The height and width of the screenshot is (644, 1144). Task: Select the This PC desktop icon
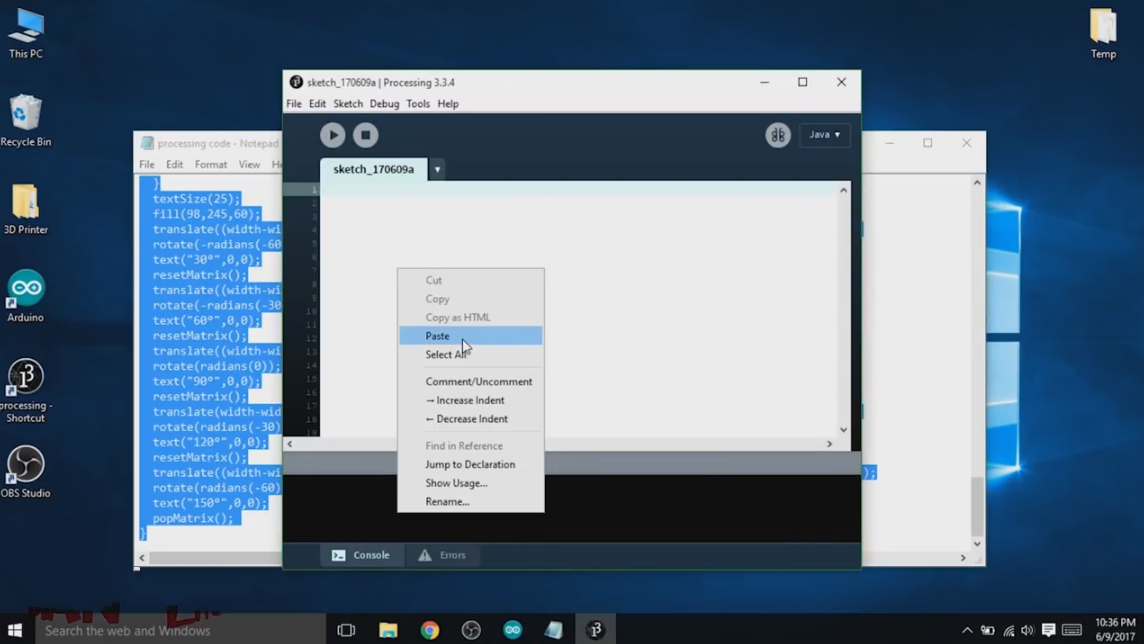(x=26, y=34)
